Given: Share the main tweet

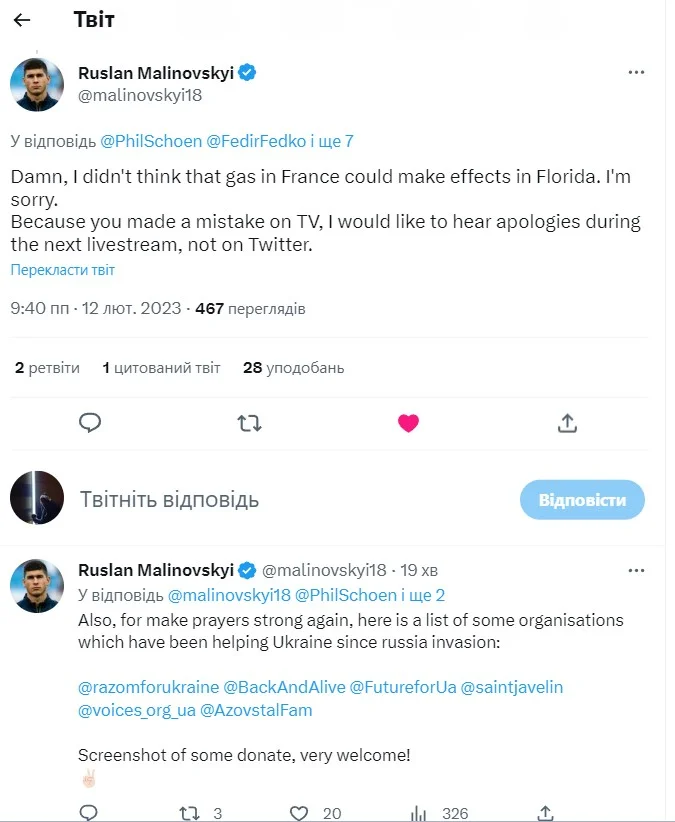Looking at the screenshot, I should (567, 422).
